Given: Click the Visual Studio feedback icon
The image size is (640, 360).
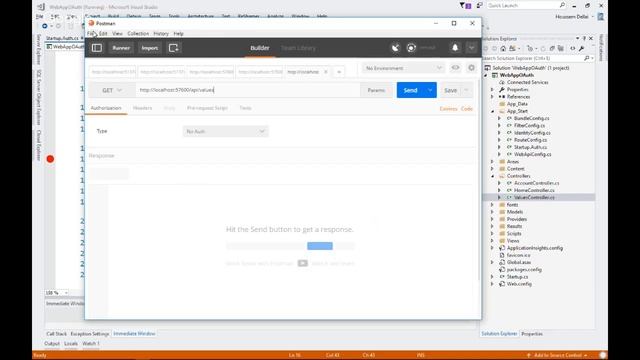Looking at the screenshot, I should [480, 5].
